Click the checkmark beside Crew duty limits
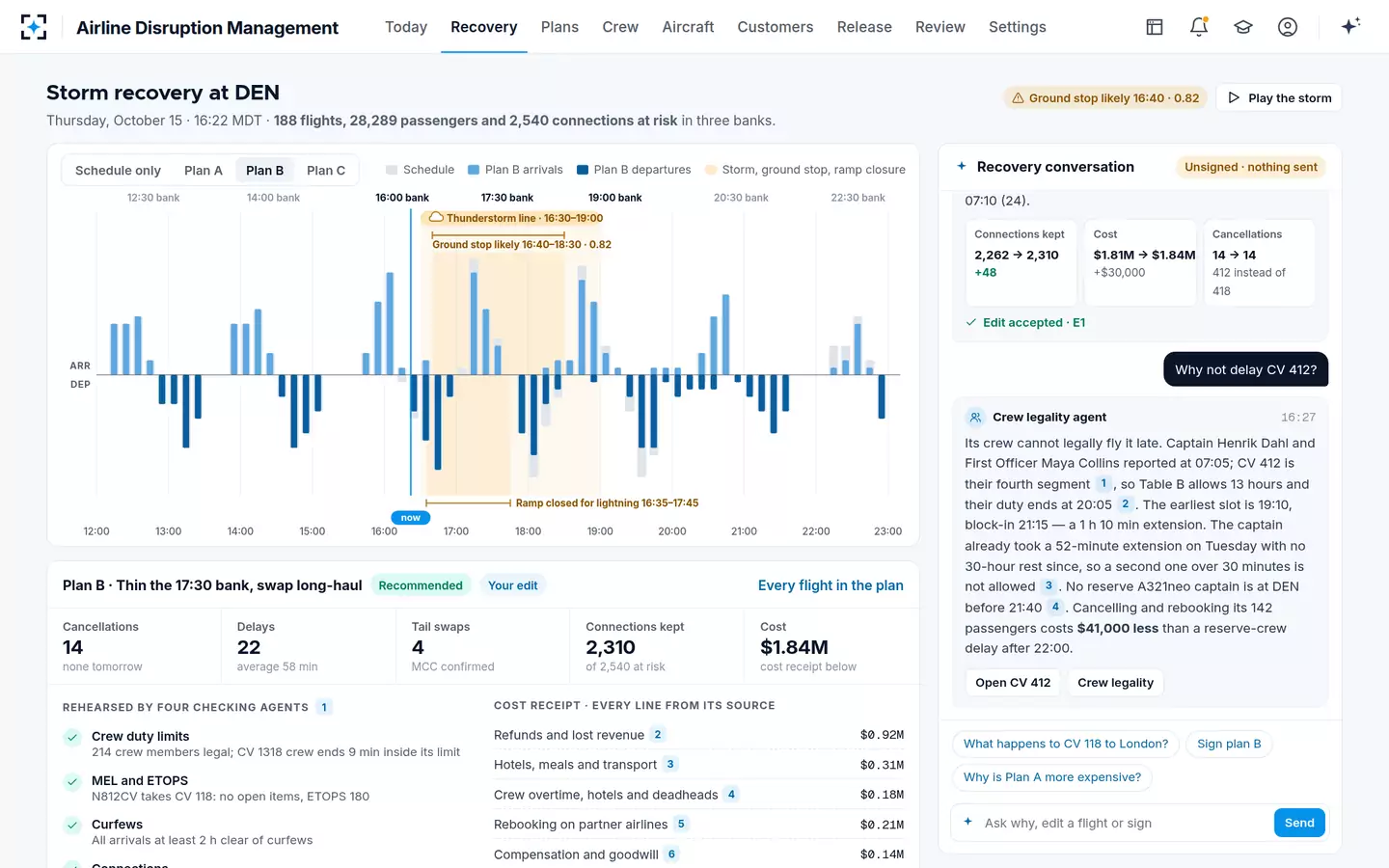1389x868 pixels. tap(72, 738)
